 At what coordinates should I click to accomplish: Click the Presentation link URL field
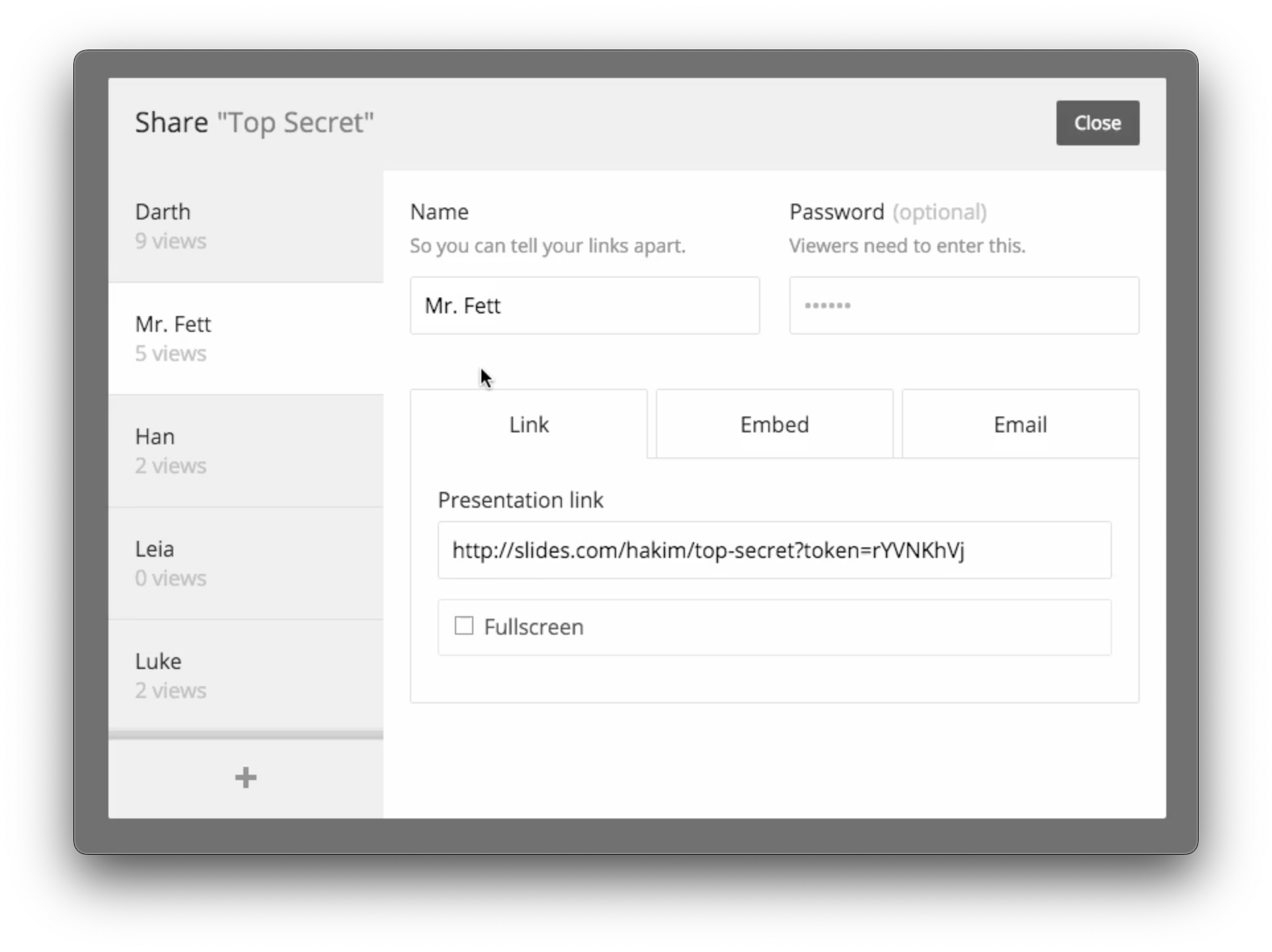click(x=774, y=550)
